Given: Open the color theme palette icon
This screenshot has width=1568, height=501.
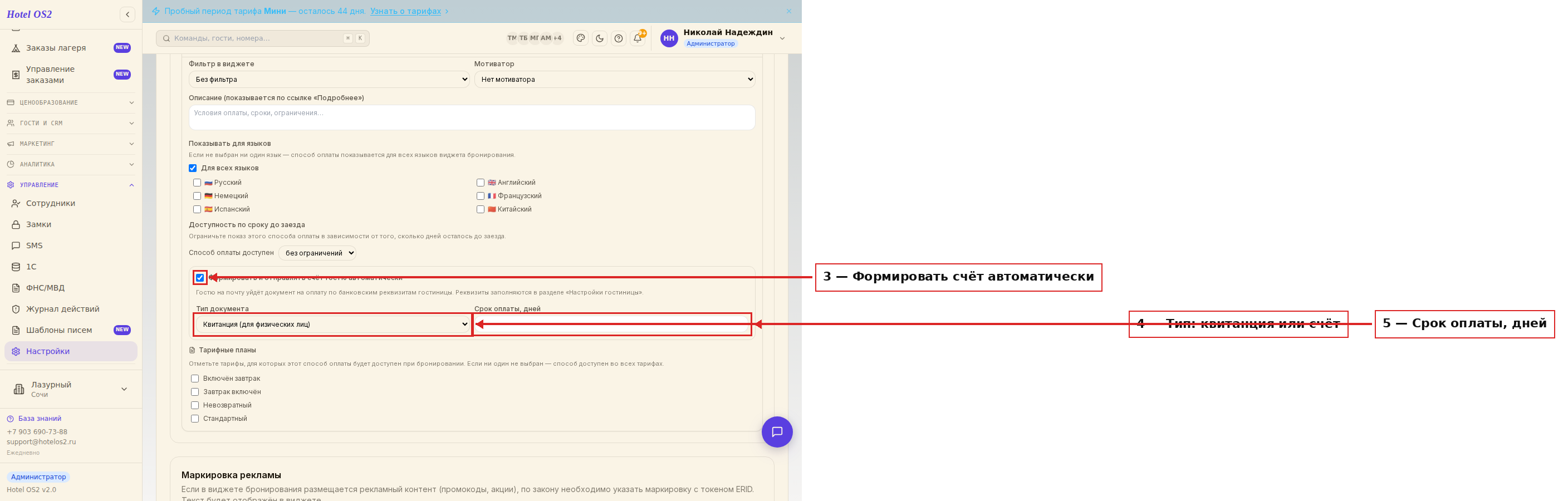Looking at the screenshot, I should 581,38.
